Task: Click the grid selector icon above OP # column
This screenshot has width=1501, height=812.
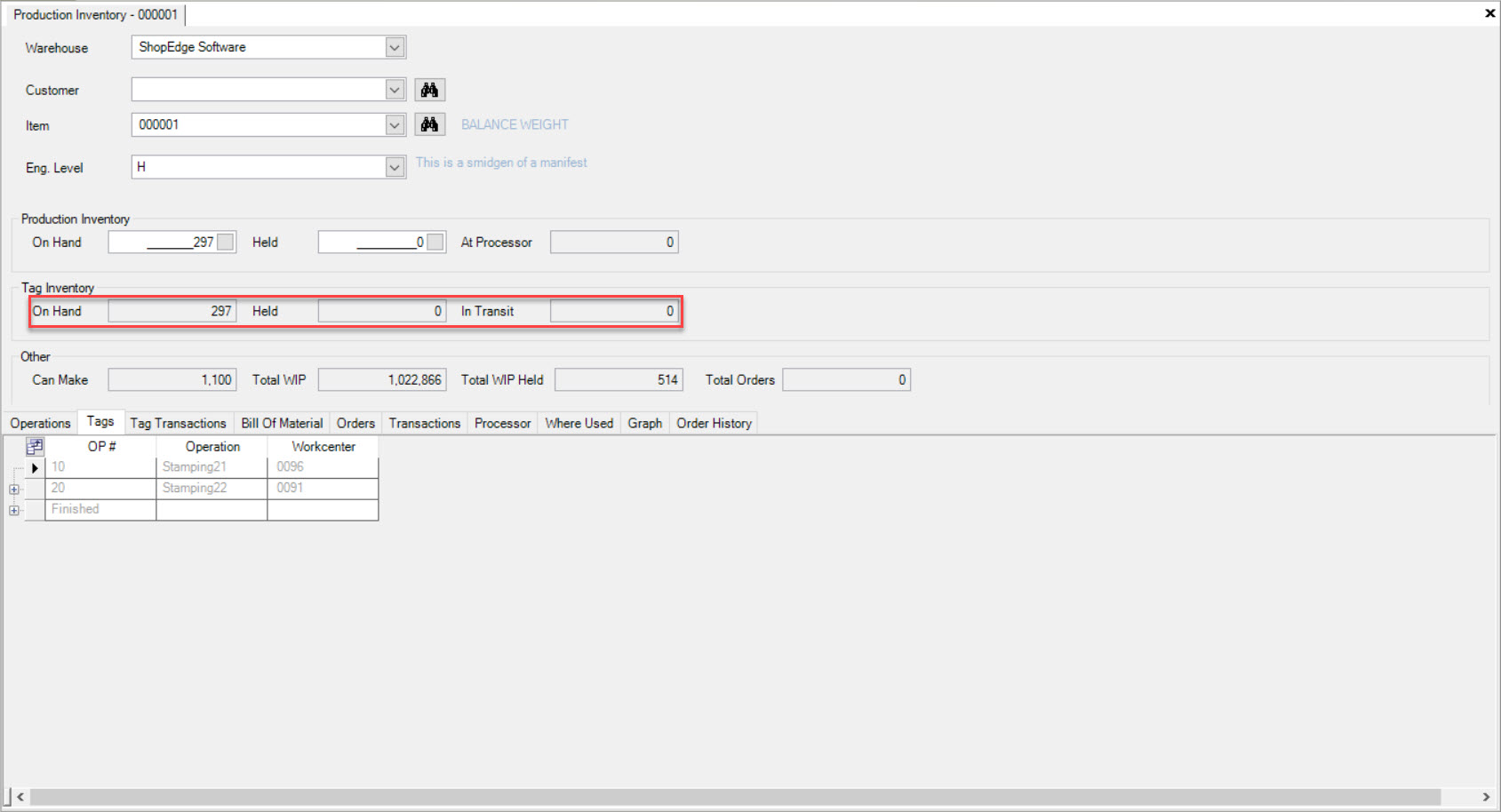Action: 35,446
